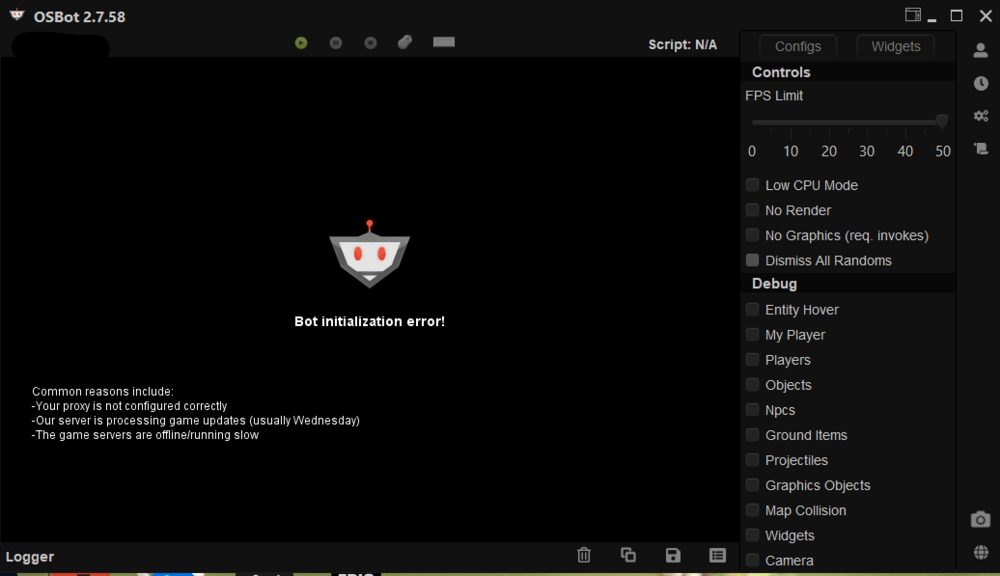The image size is (1000, 576).
Task: Tick the Graphics Objects checkbox
Action: [753, 485]
